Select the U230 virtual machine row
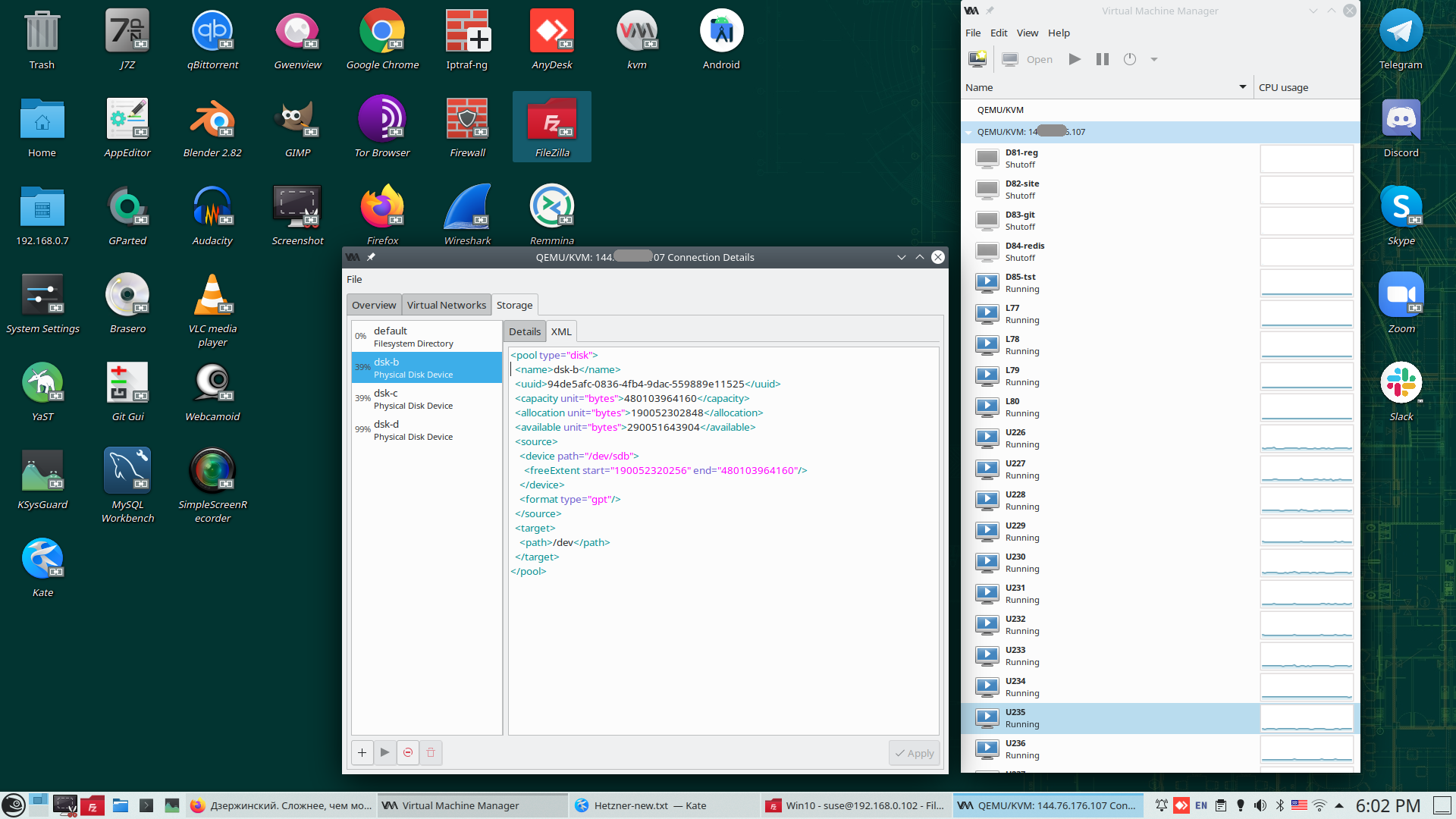 click(x=1107, y=563)
